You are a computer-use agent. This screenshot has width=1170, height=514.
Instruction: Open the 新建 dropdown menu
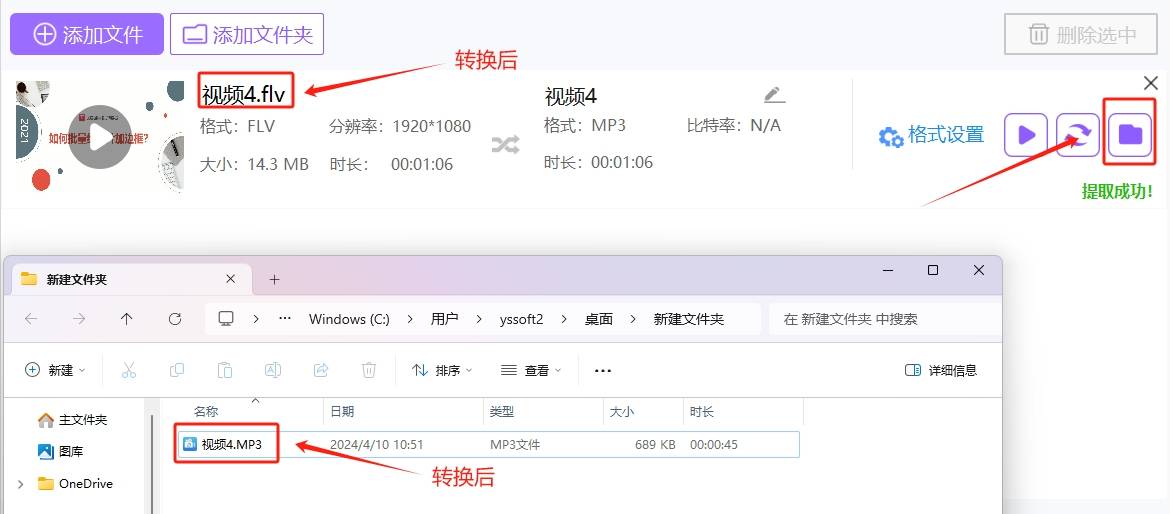tap(55, 370)
